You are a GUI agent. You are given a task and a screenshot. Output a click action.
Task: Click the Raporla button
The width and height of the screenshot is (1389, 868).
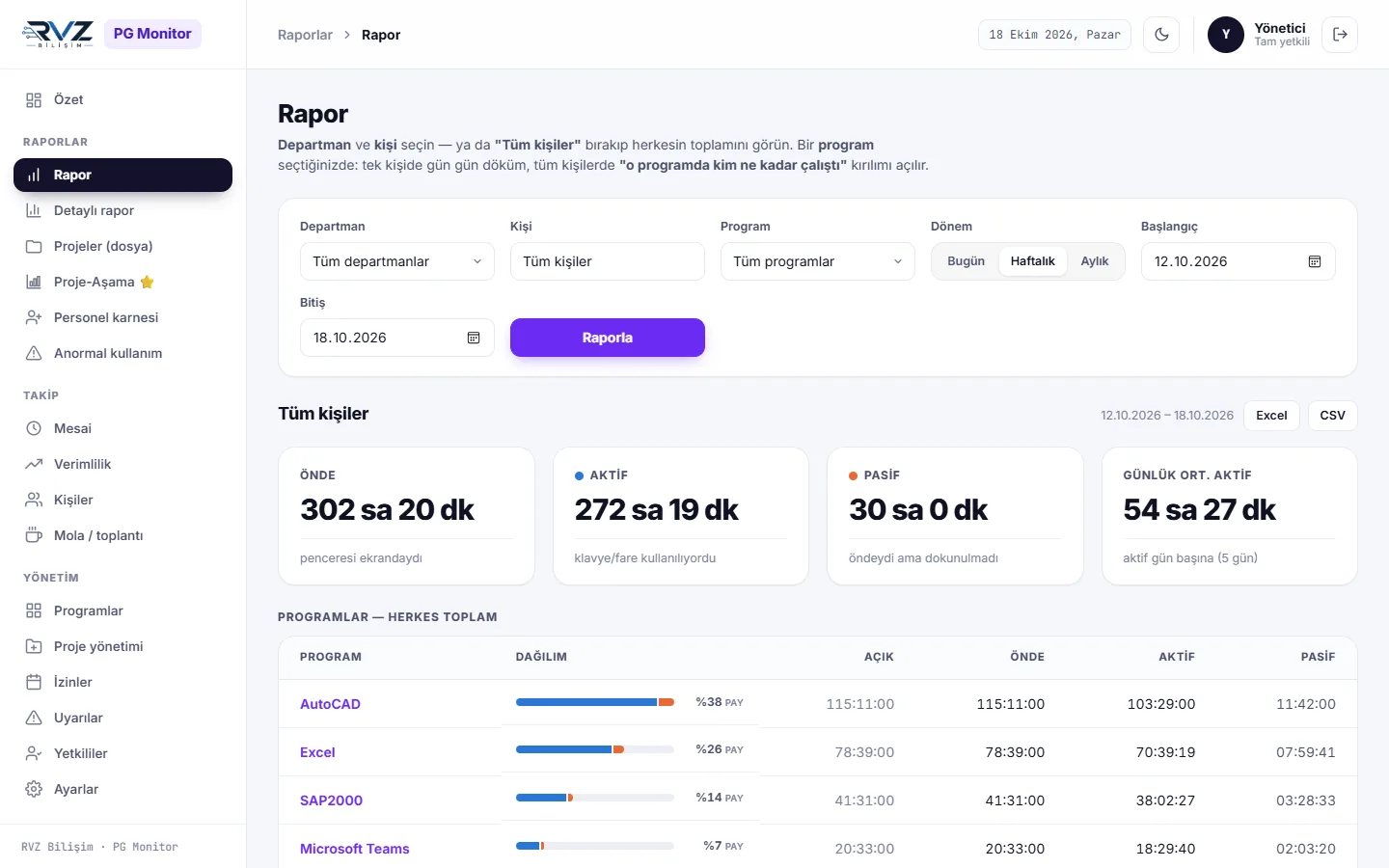[608, 338]
